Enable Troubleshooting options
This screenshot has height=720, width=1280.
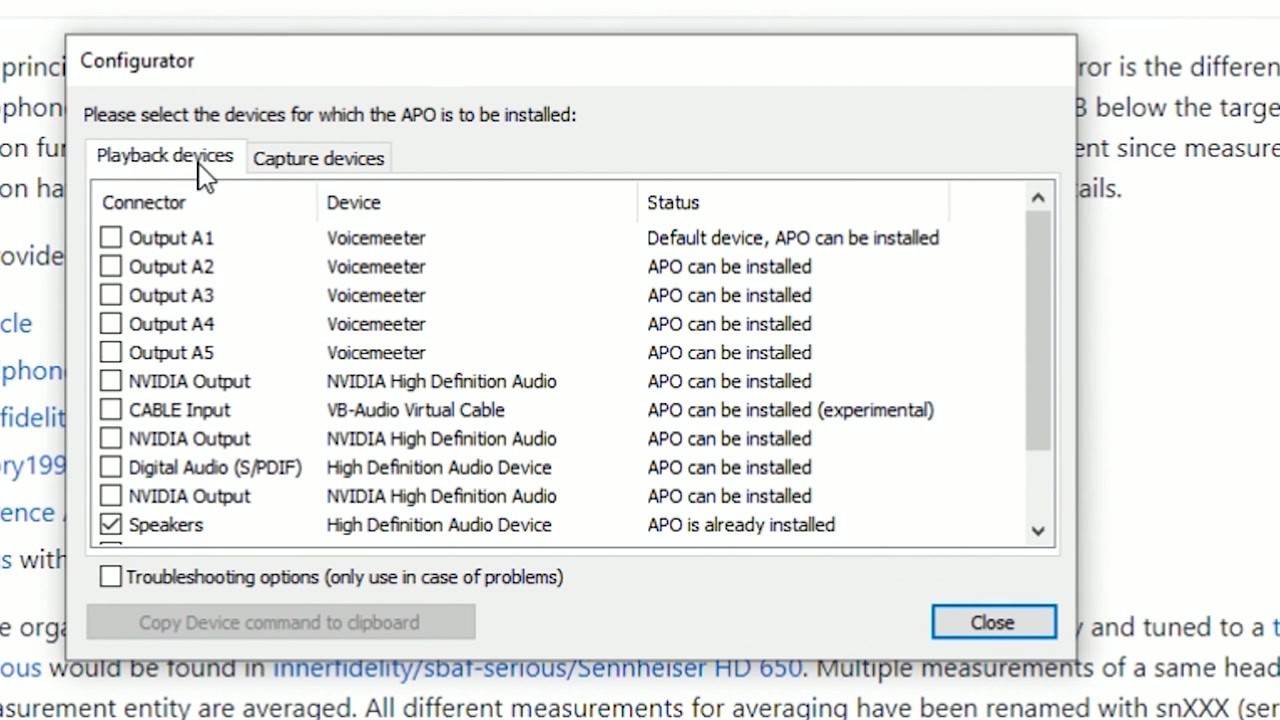(110, 576)
